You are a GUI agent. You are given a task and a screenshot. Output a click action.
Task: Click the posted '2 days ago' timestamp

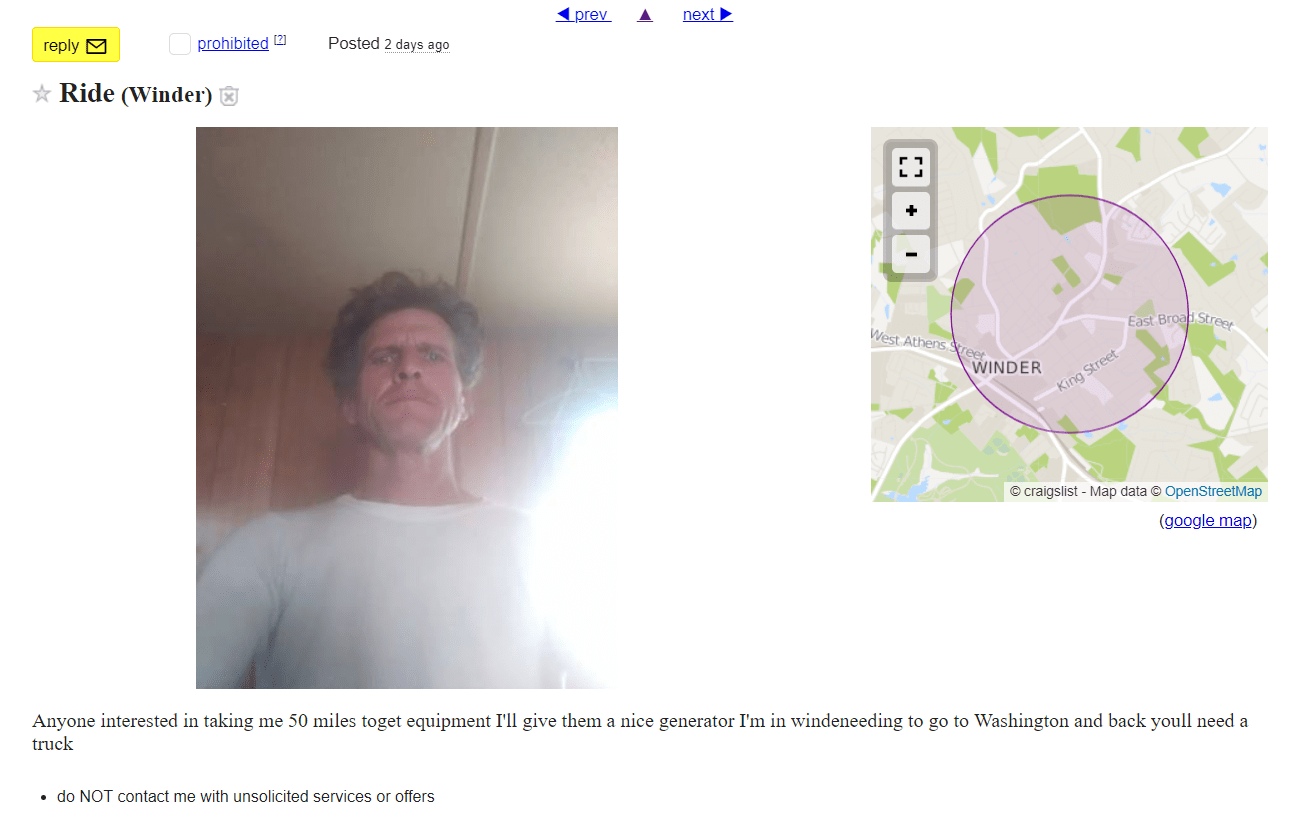[417, 45]
